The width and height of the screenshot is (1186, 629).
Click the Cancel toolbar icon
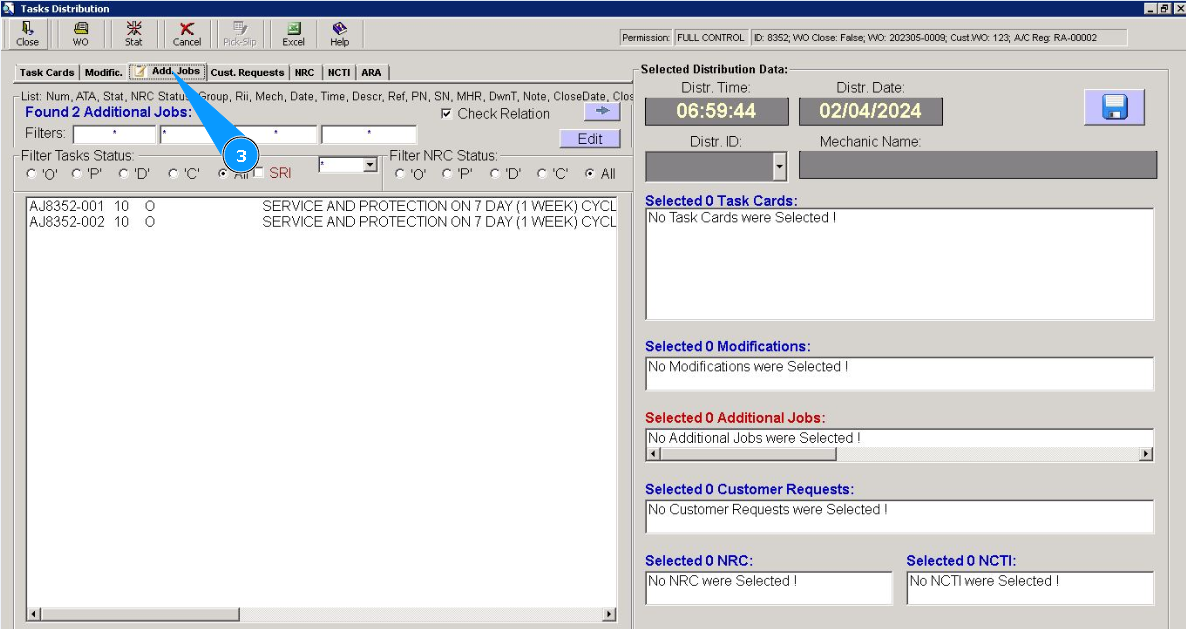click(186, 34)
